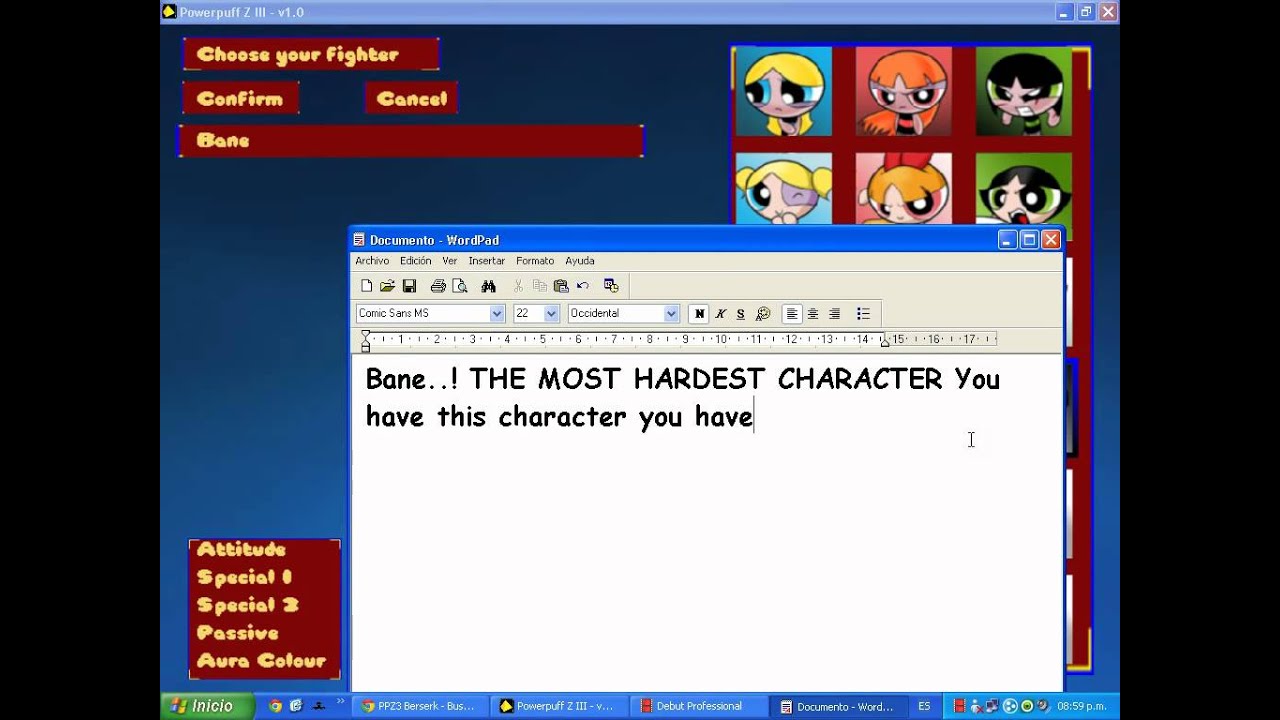The image size is (1280, 720).
Task: Click the Cut scissors icon
Action: pos(518,286)
